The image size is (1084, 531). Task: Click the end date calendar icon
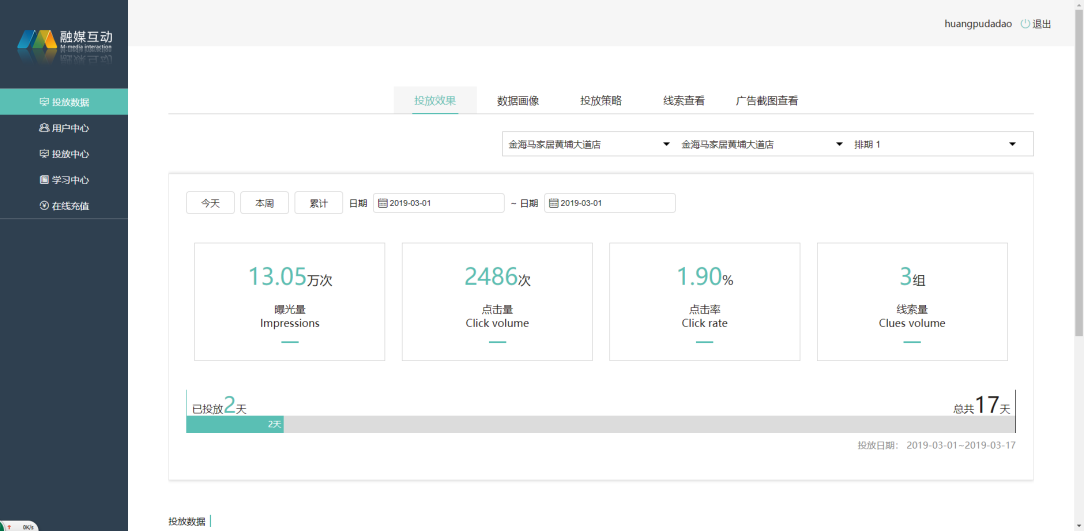553,203
